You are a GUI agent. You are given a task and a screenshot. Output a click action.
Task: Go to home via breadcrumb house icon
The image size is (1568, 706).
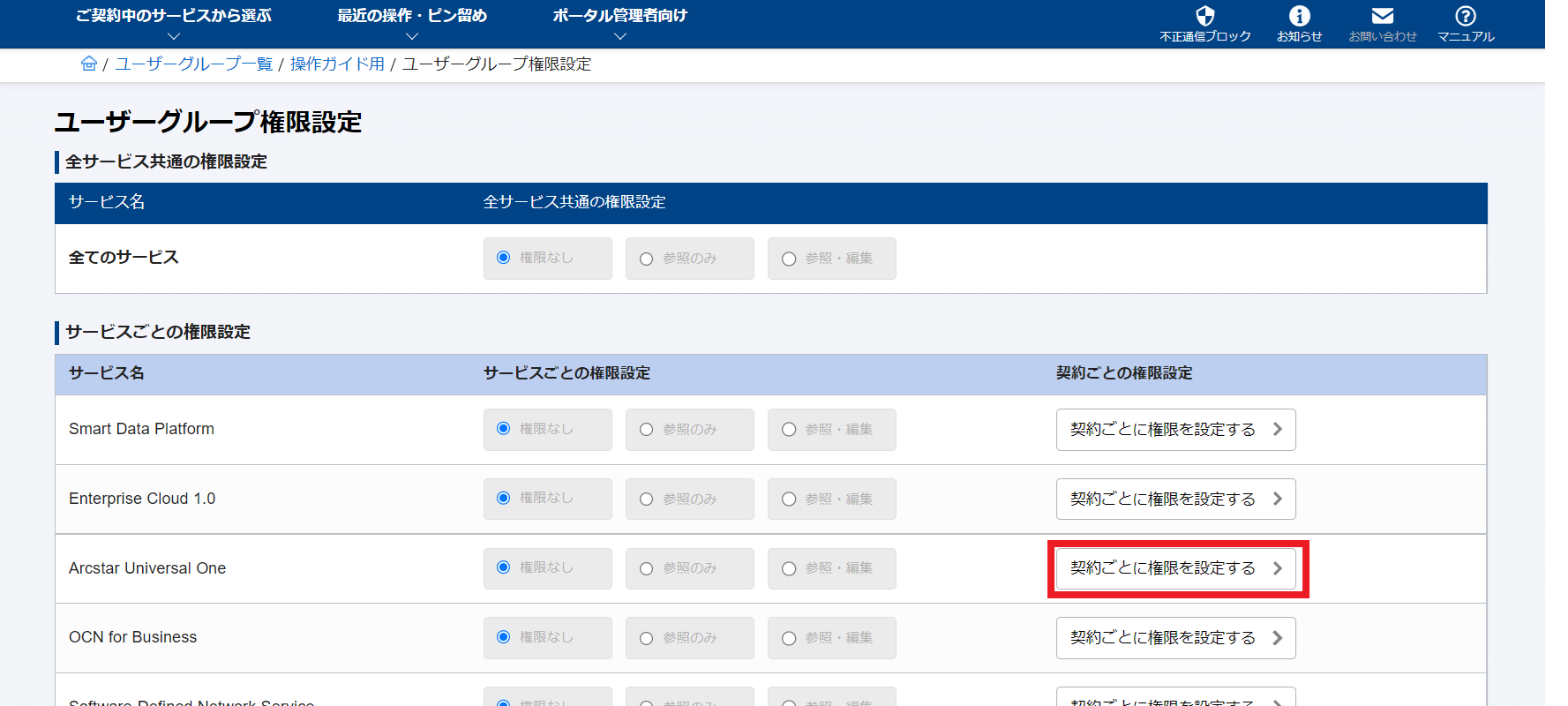tap(89, 64)
